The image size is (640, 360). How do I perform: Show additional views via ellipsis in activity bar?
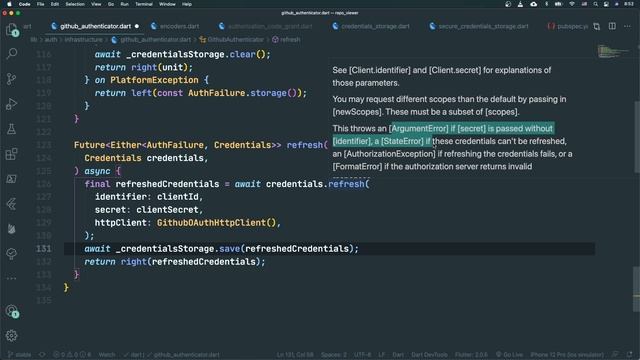coord(12,279)
